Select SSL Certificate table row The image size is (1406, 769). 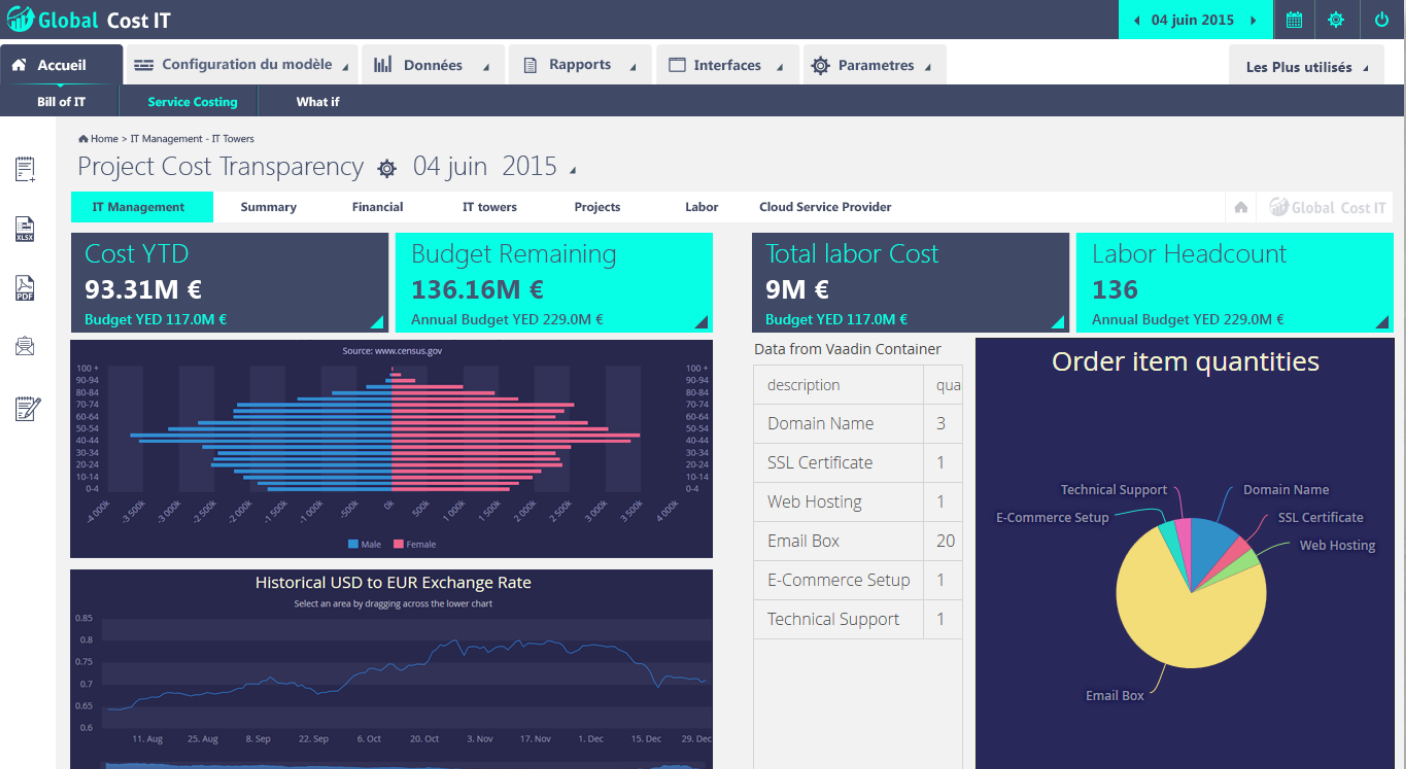(x=858, y=463)
